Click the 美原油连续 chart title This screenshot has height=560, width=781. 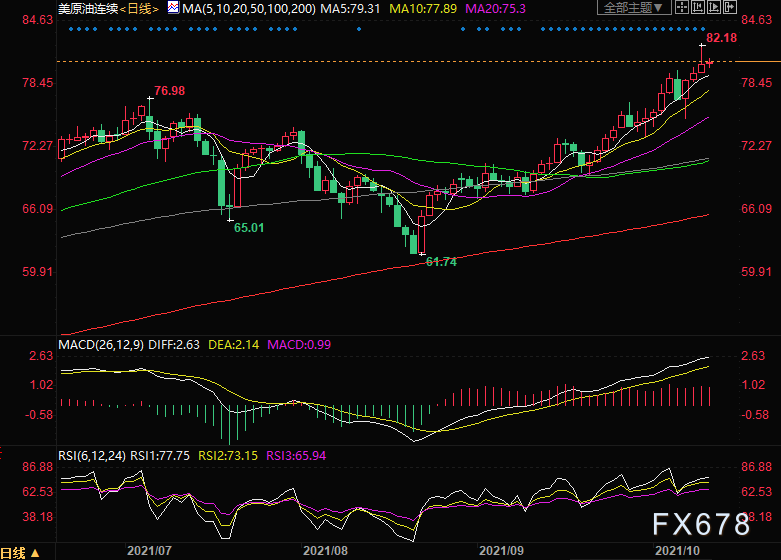(88, 8)
